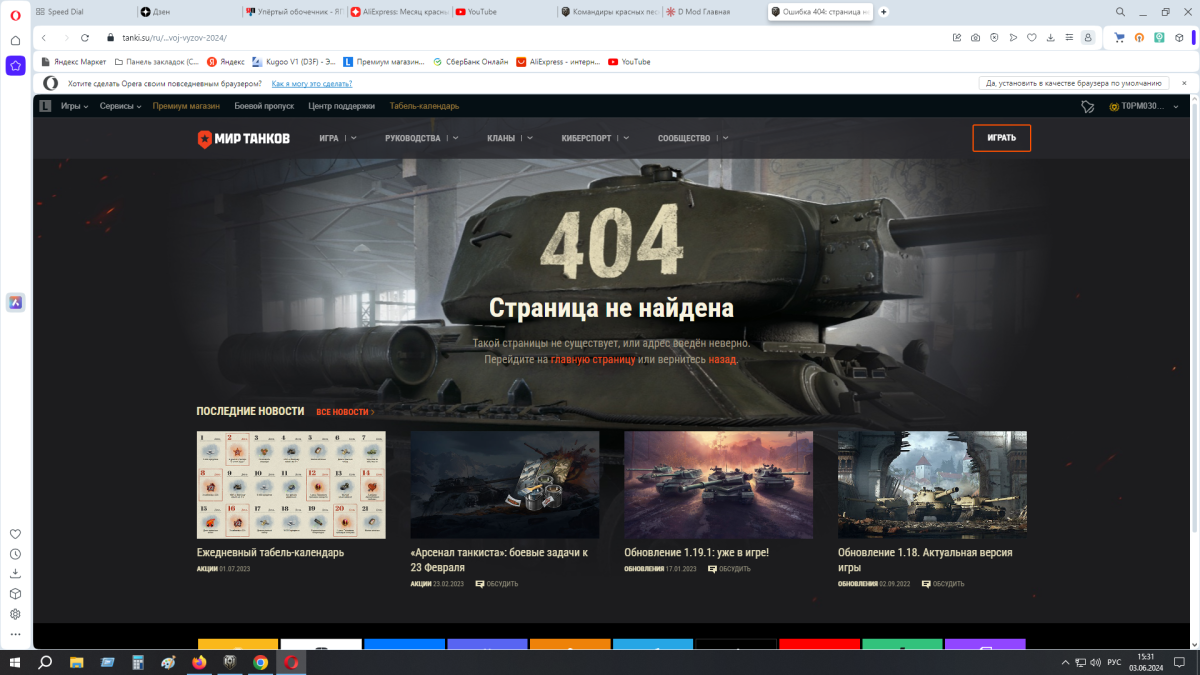Click Да, установить в качестве браузера button

pyautogui.click(x=1073, y=84)
